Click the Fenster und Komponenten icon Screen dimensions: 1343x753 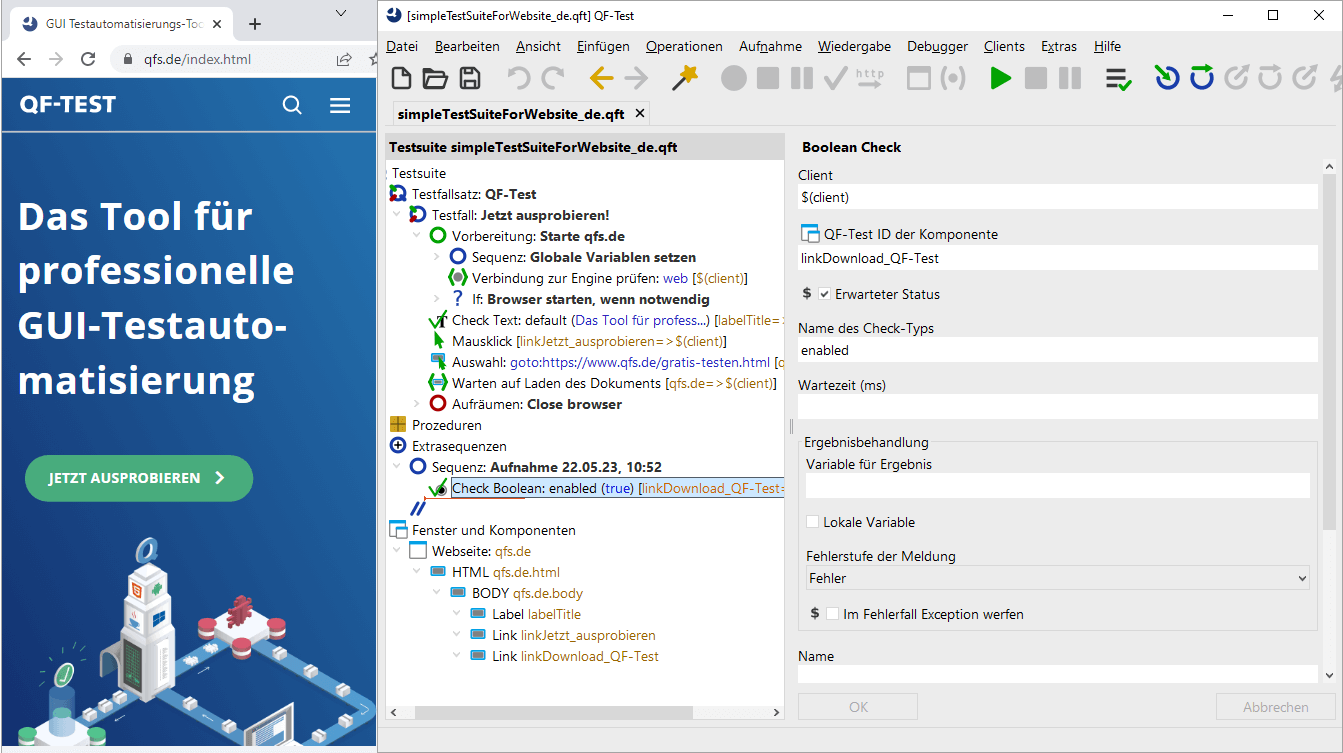tap(398, 530)
